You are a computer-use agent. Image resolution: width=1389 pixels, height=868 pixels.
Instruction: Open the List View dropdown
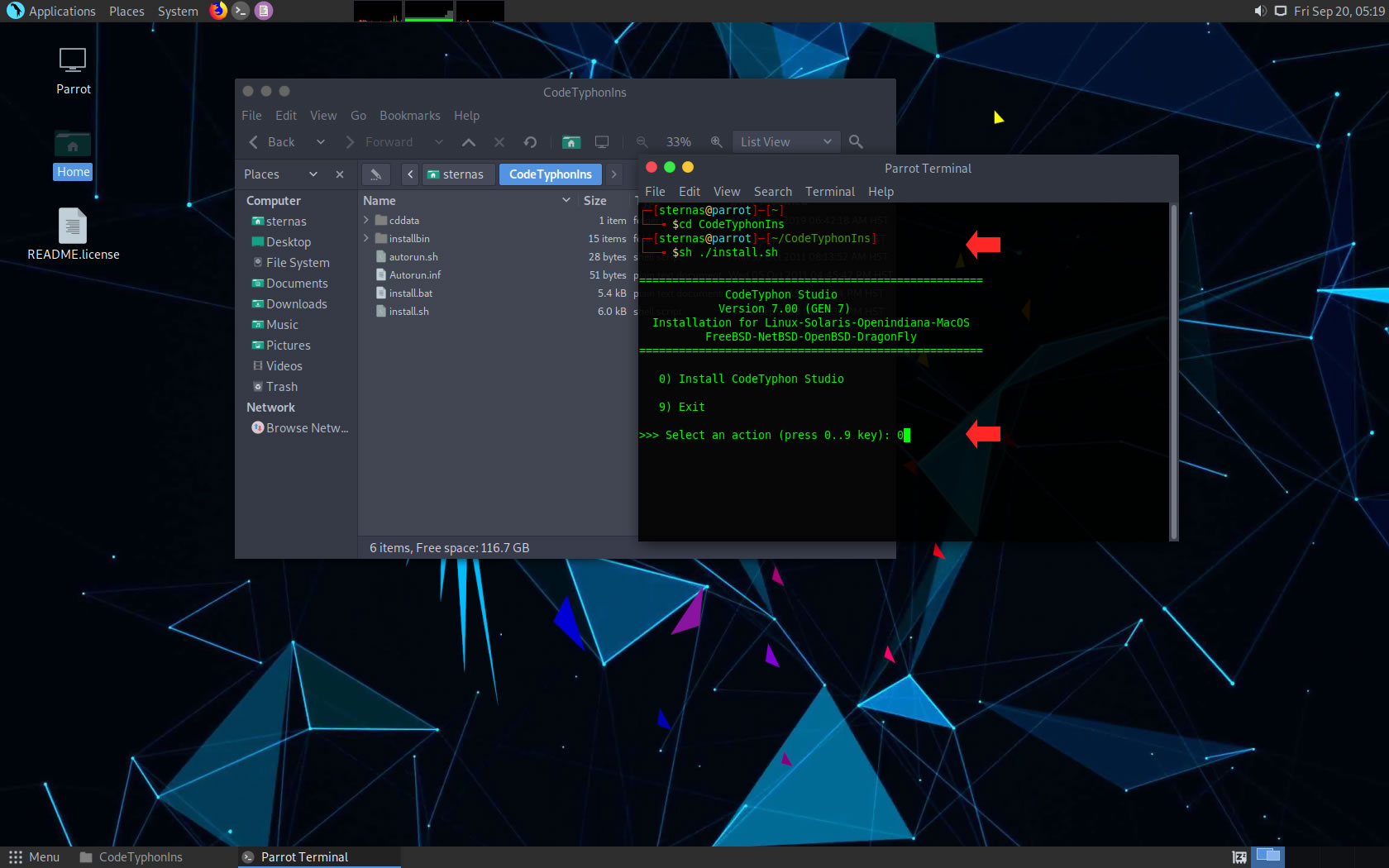[x=785, y=142]
